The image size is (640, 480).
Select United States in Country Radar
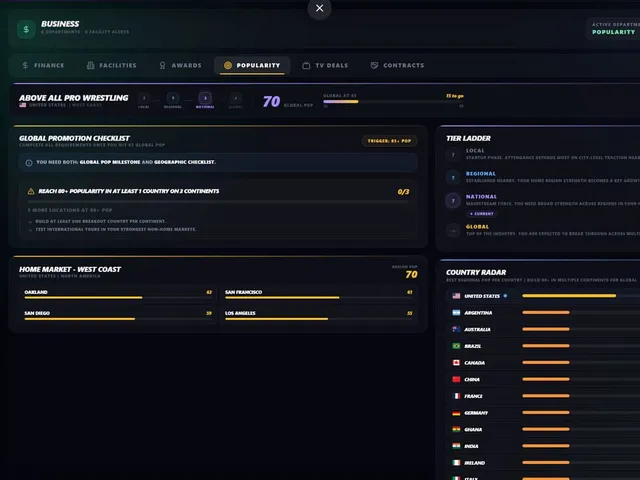pos(545,296)
